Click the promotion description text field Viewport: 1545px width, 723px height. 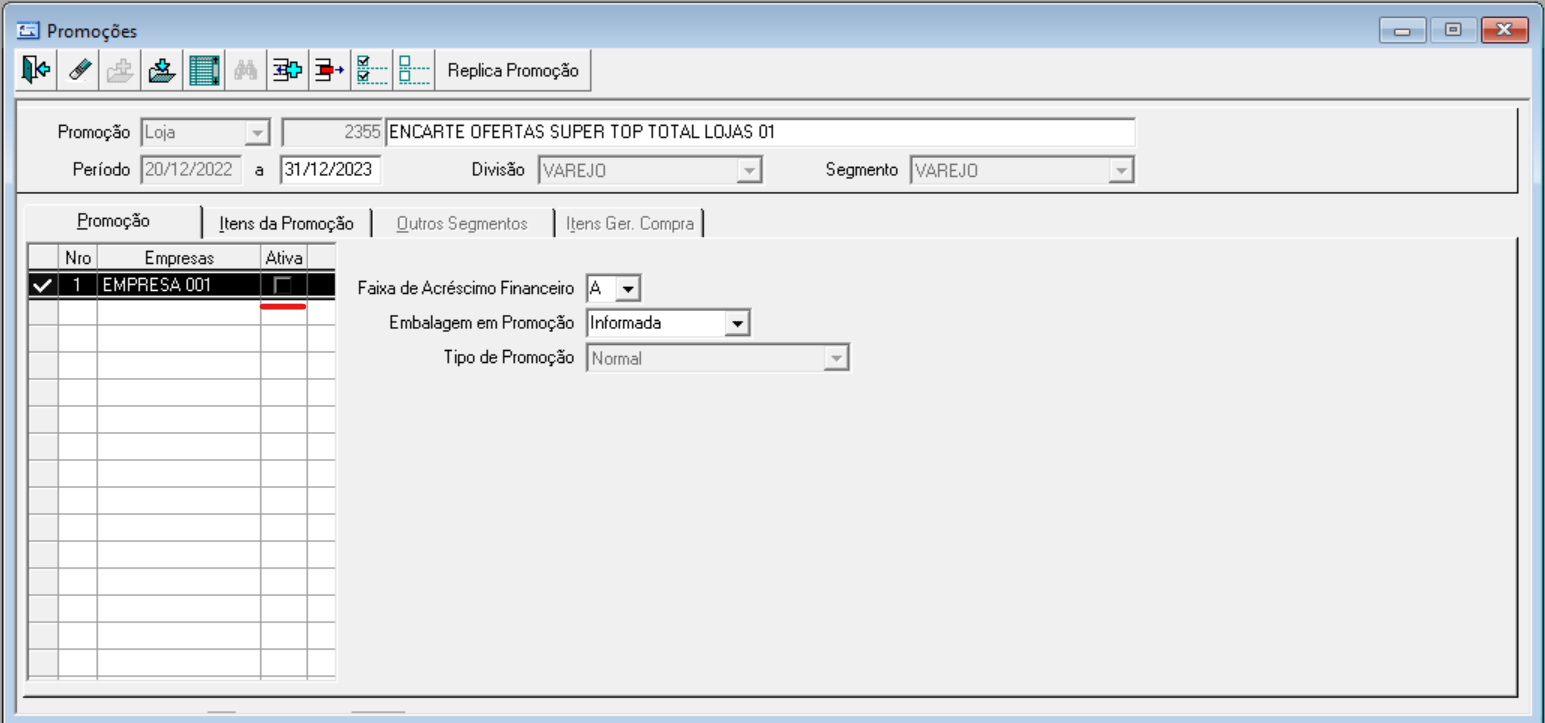pyautogui.click(x=760, y=132)
